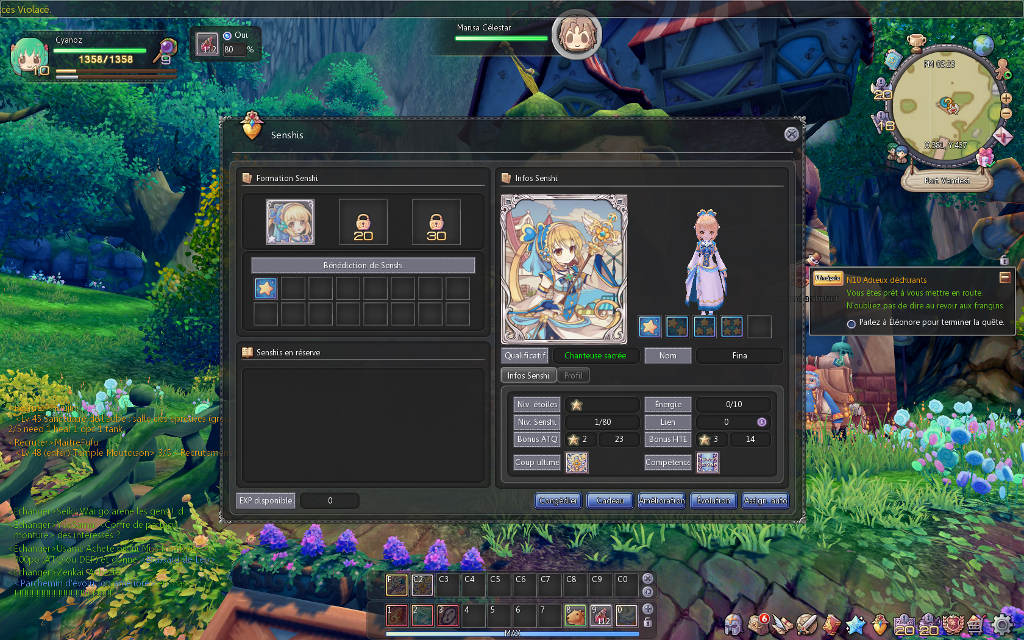This screenshot has height=640, width=1024.
Task: Toggle the hotbar padlock
Action: (x=648, y=622)
